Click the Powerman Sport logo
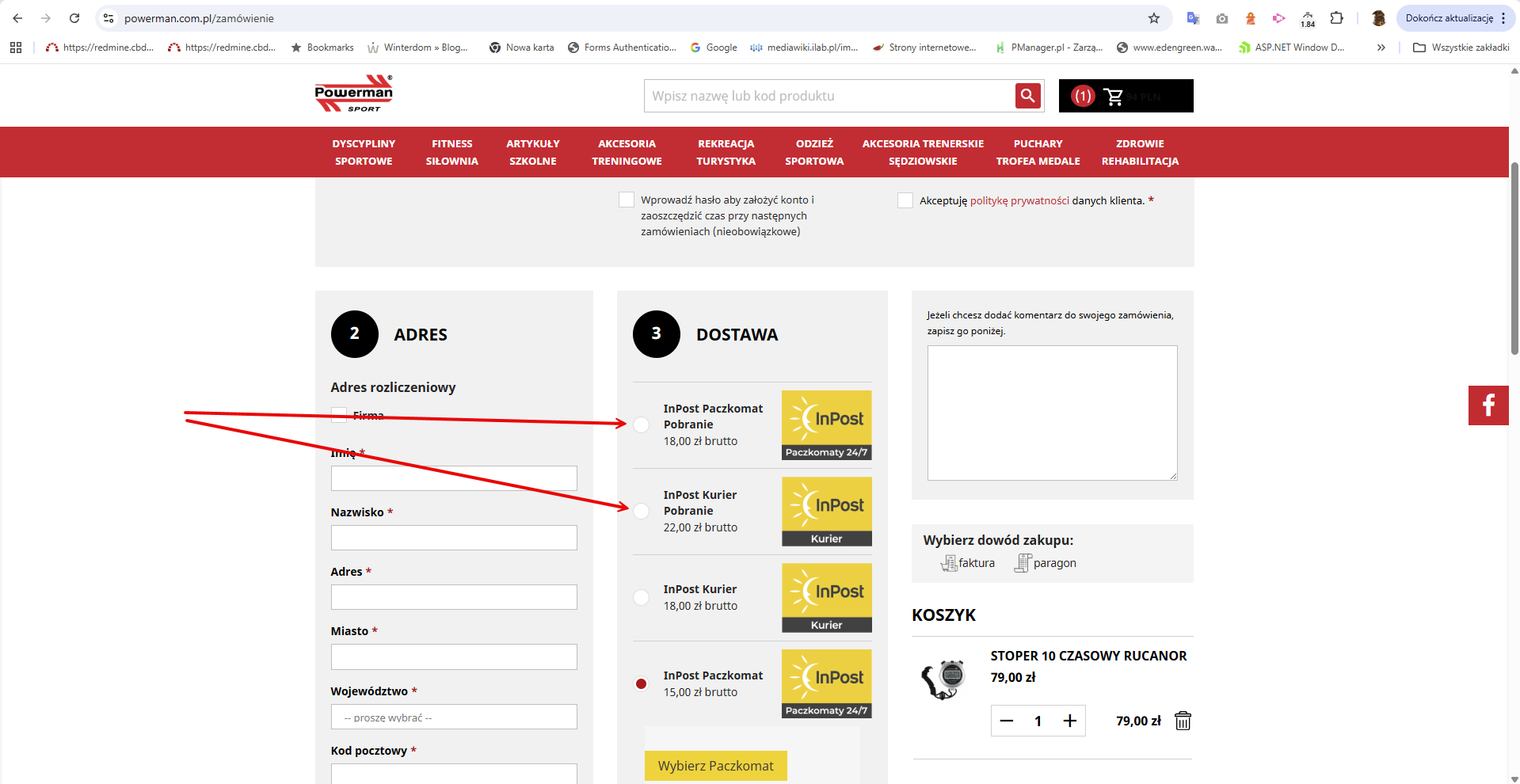Viewport: 1520px width, 784px height. (x=354, y=94)
